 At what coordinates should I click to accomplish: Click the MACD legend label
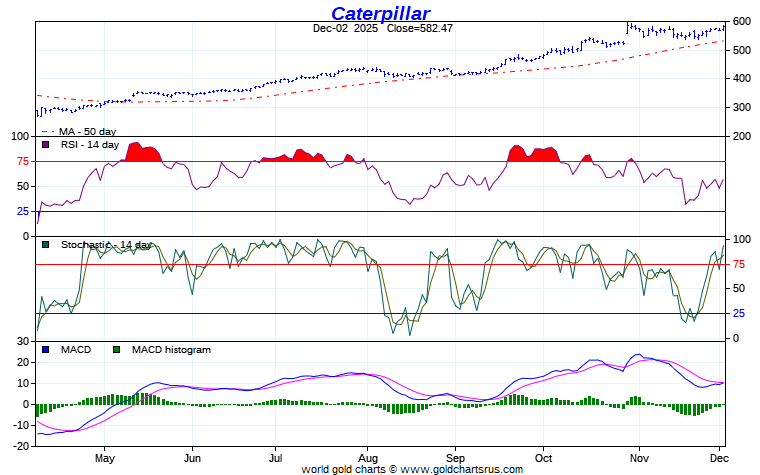pyautogui.click(x=76, y=349)
